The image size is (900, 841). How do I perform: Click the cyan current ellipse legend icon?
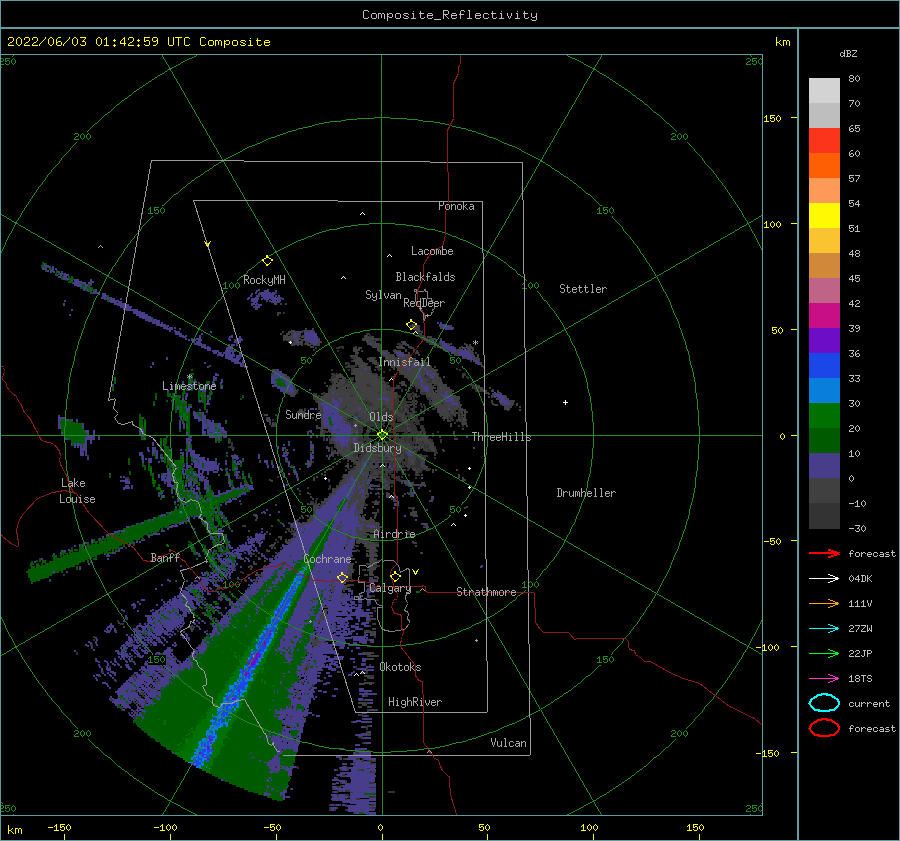click(x=824, y=703)
